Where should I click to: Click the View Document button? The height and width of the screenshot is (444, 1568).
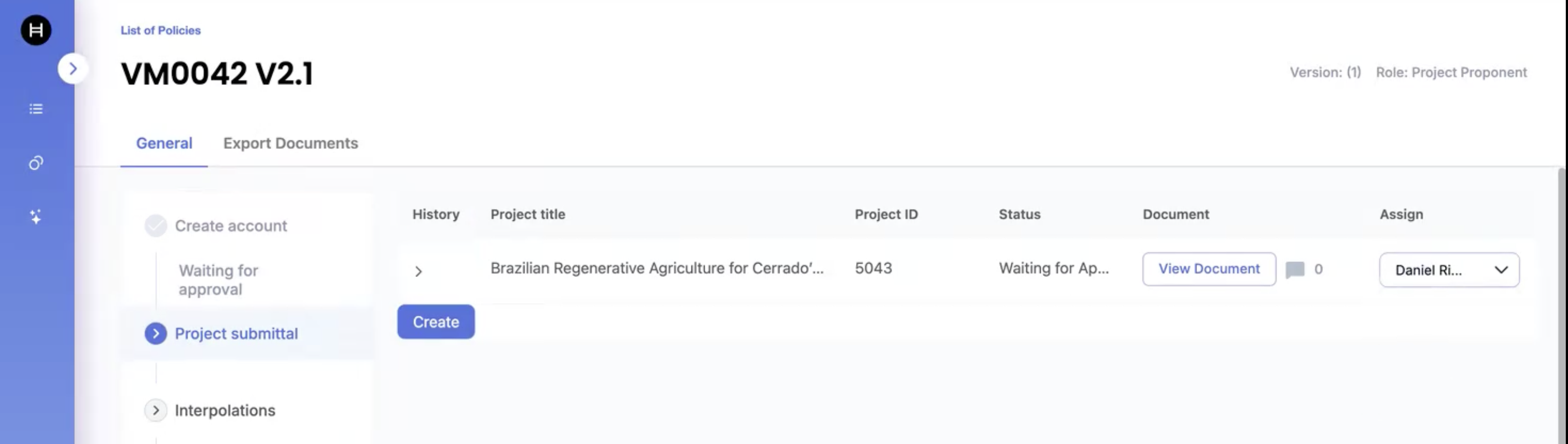(1208, 269)
